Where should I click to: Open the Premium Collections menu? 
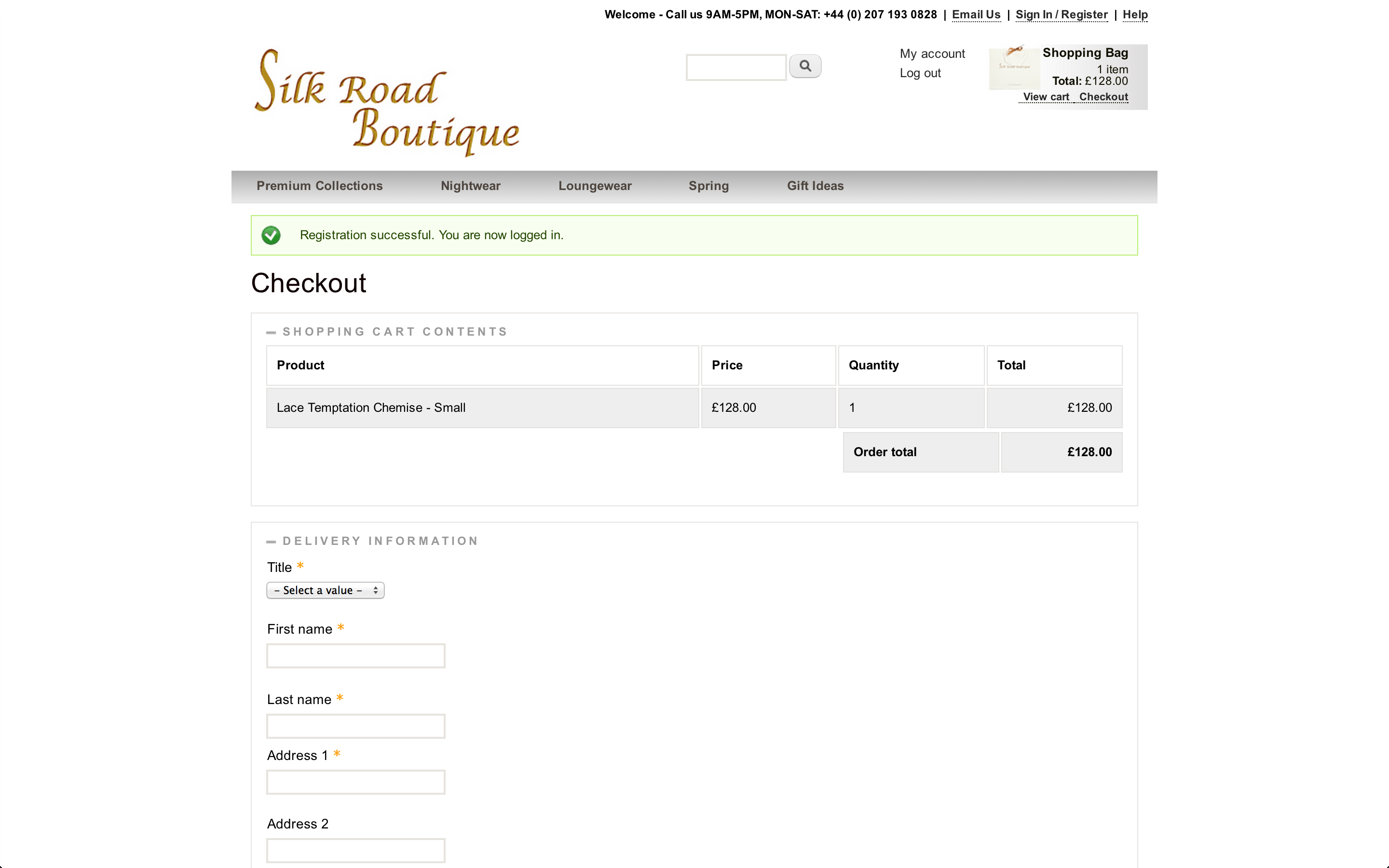[319, 186]
